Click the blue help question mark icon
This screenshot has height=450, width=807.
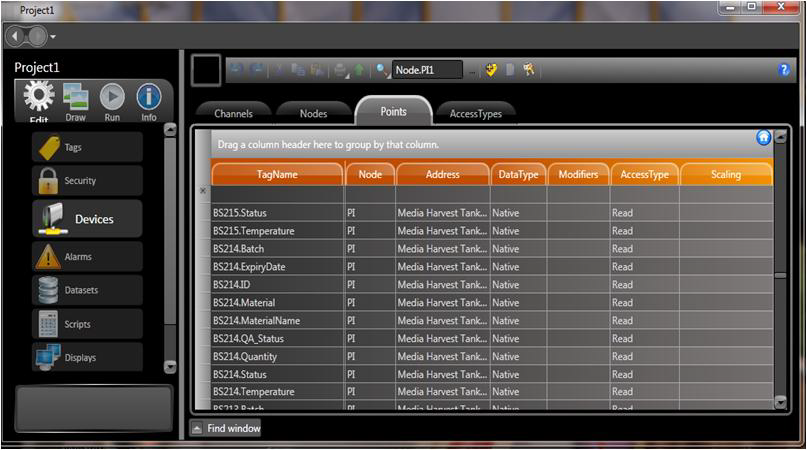tap(784, 70)
